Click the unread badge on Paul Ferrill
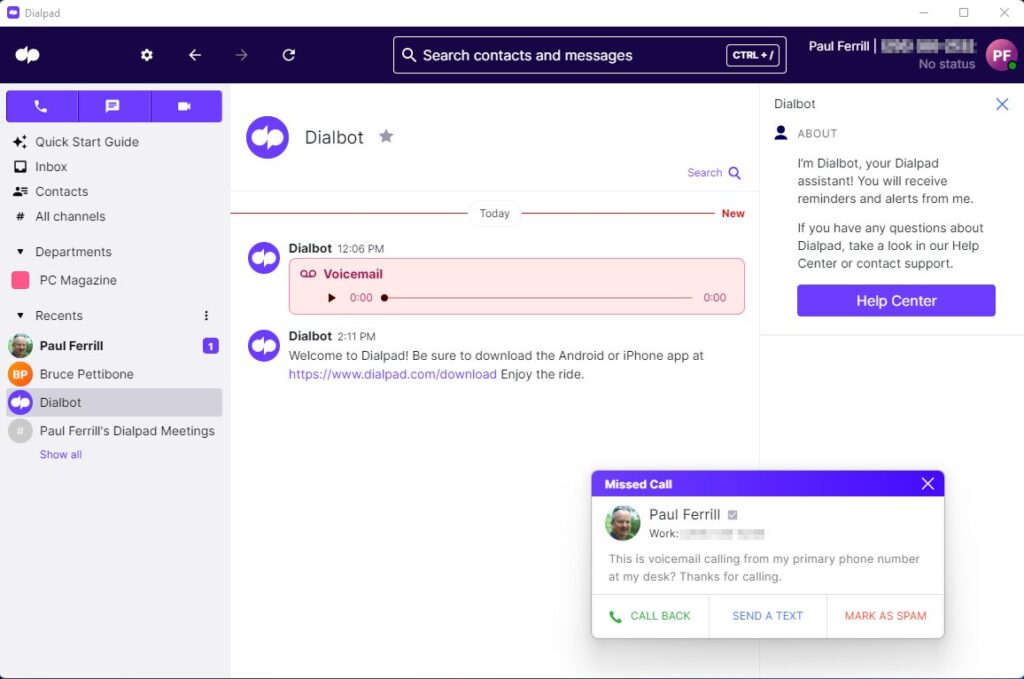This screenshot has width=1024, height=679. pyautogui.click(x=210, y=345)
